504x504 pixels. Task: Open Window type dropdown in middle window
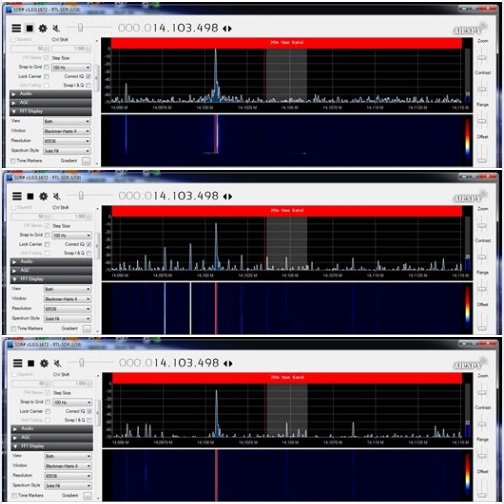(67, 299)
